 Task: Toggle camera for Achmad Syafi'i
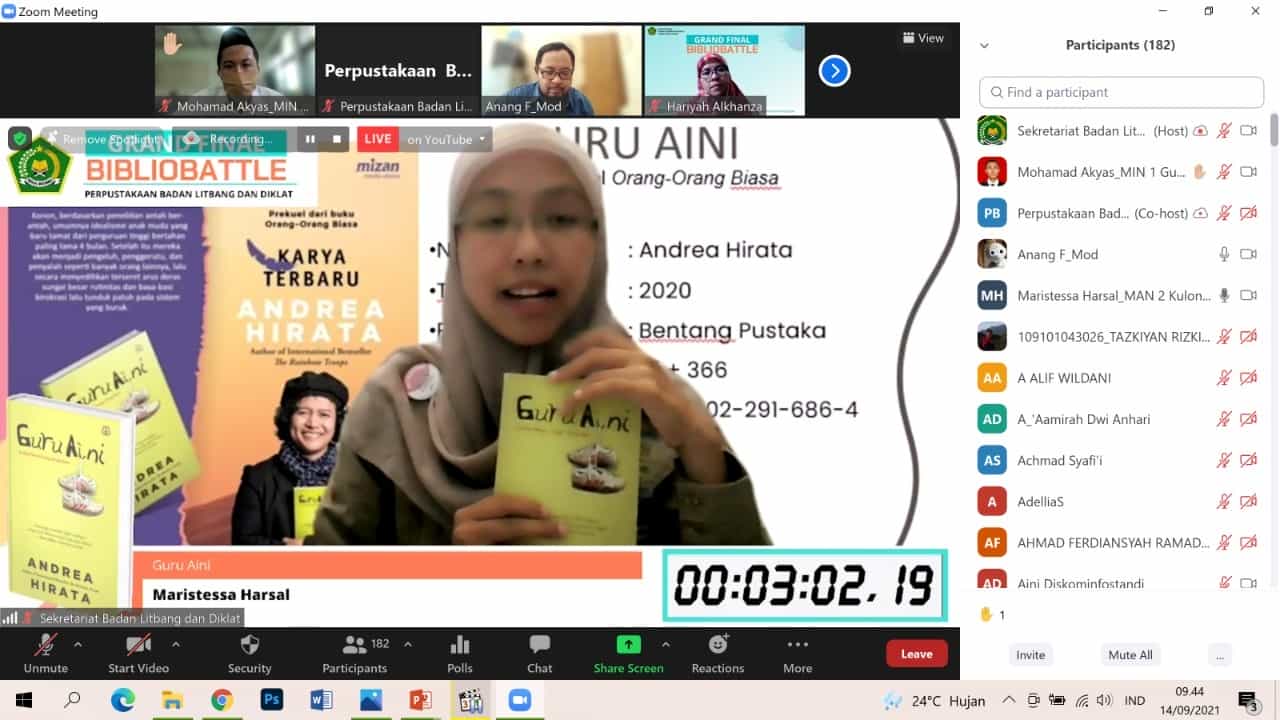pos(1248,460)
